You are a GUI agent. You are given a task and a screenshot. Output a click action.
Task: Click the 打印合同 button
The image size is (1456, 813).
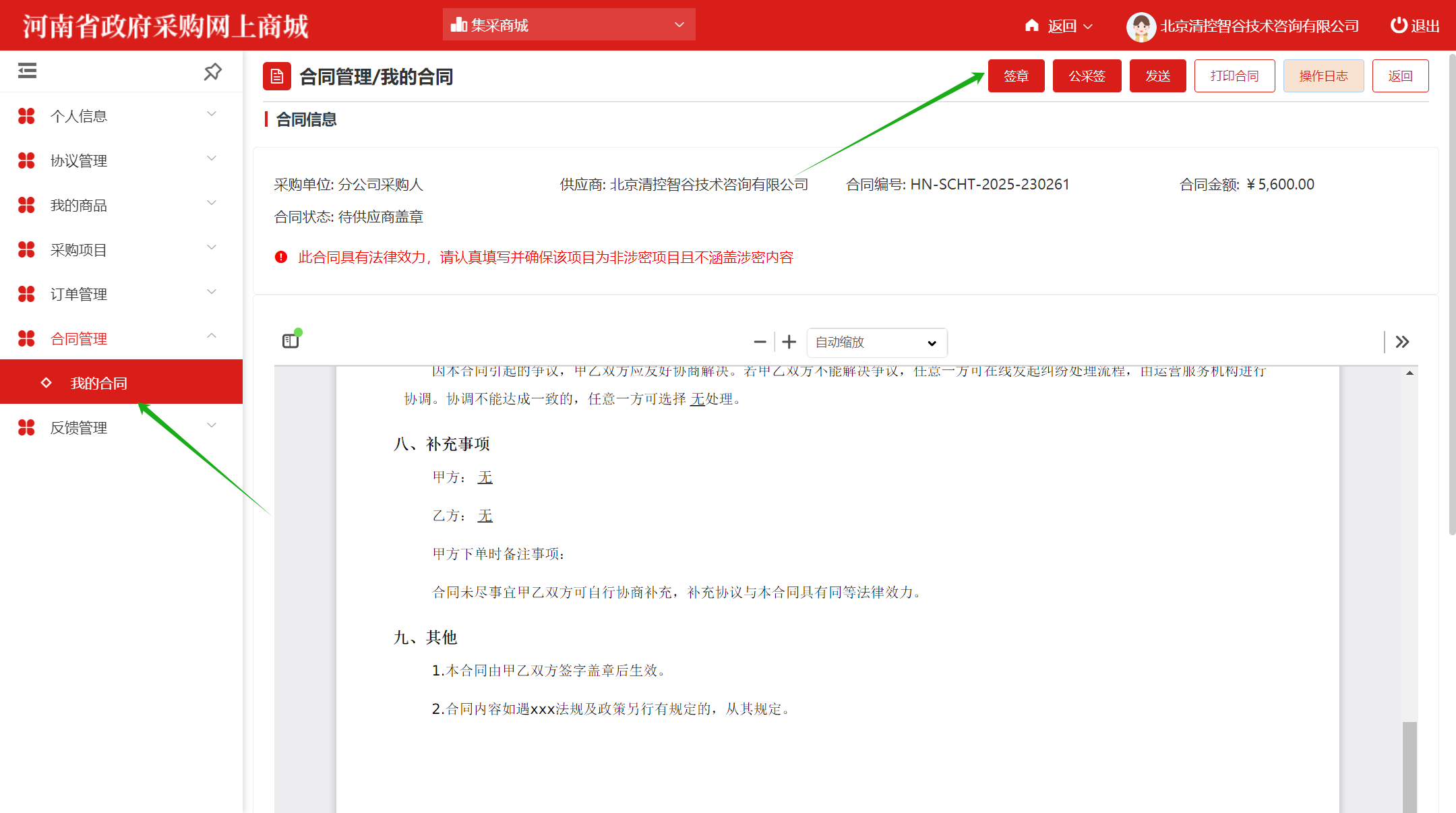1234,76
